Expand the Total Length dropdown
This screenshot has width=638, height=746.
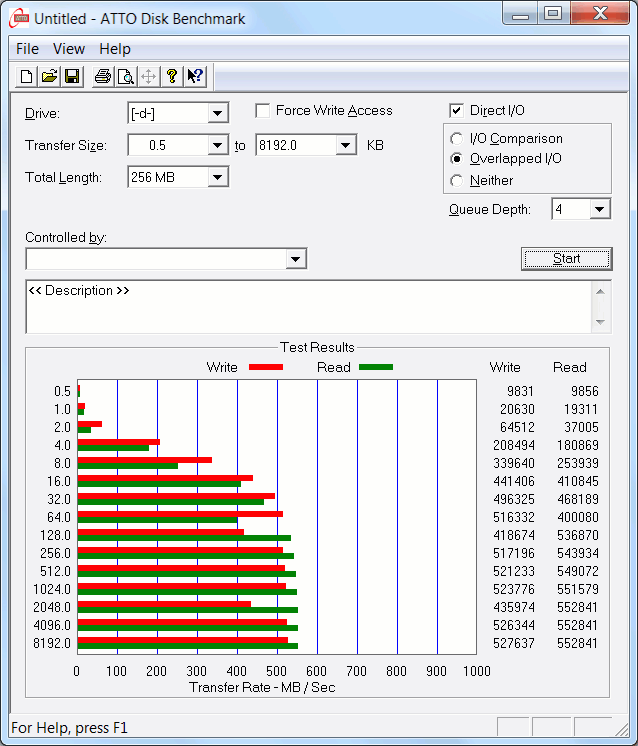[218, 177]
